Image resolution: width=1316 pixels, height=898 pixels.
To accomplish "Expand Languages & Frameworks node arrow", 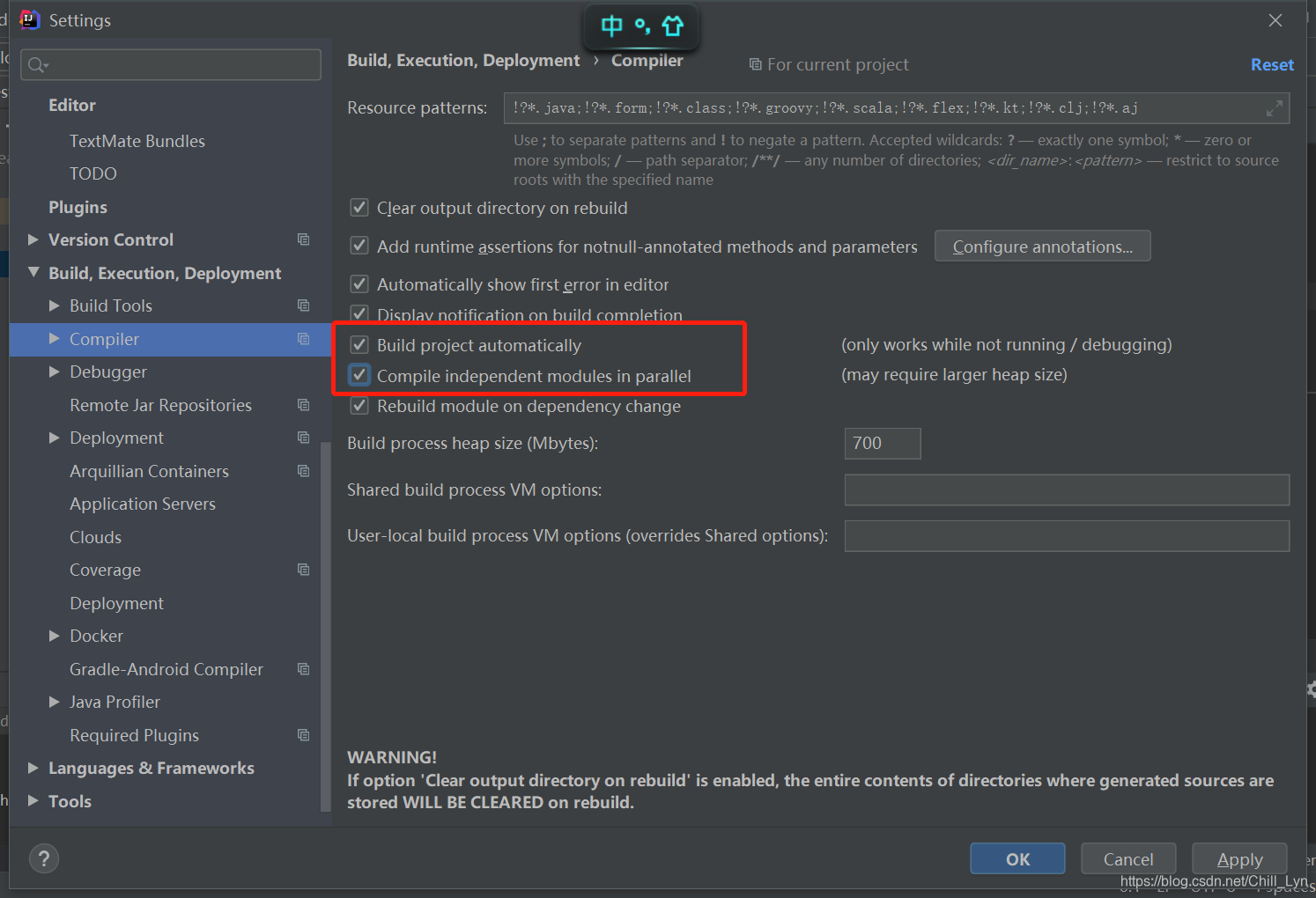I will click(x=33, y=768).
